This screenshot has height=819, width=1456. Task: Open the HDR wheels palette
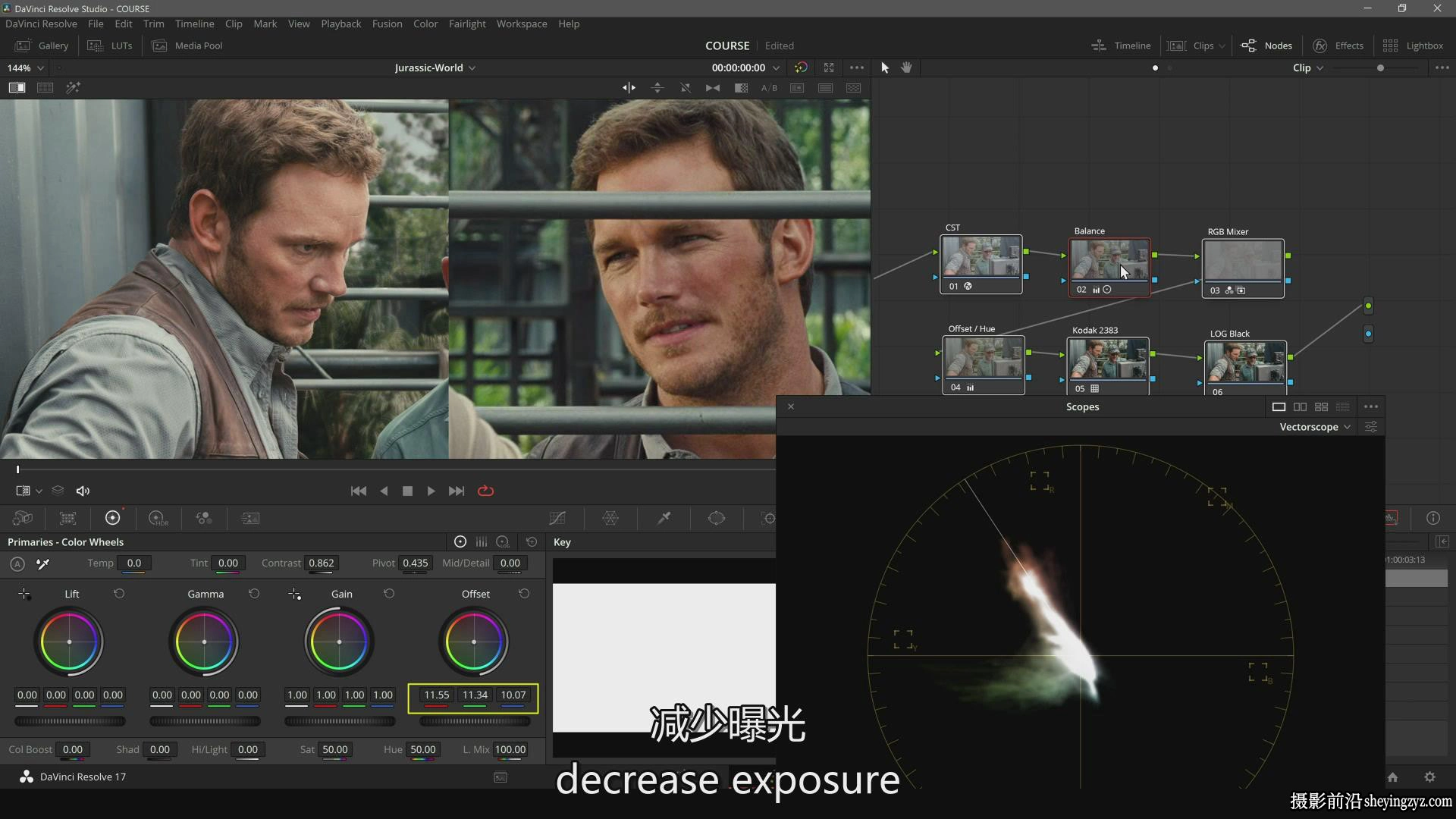coord(158,518)
